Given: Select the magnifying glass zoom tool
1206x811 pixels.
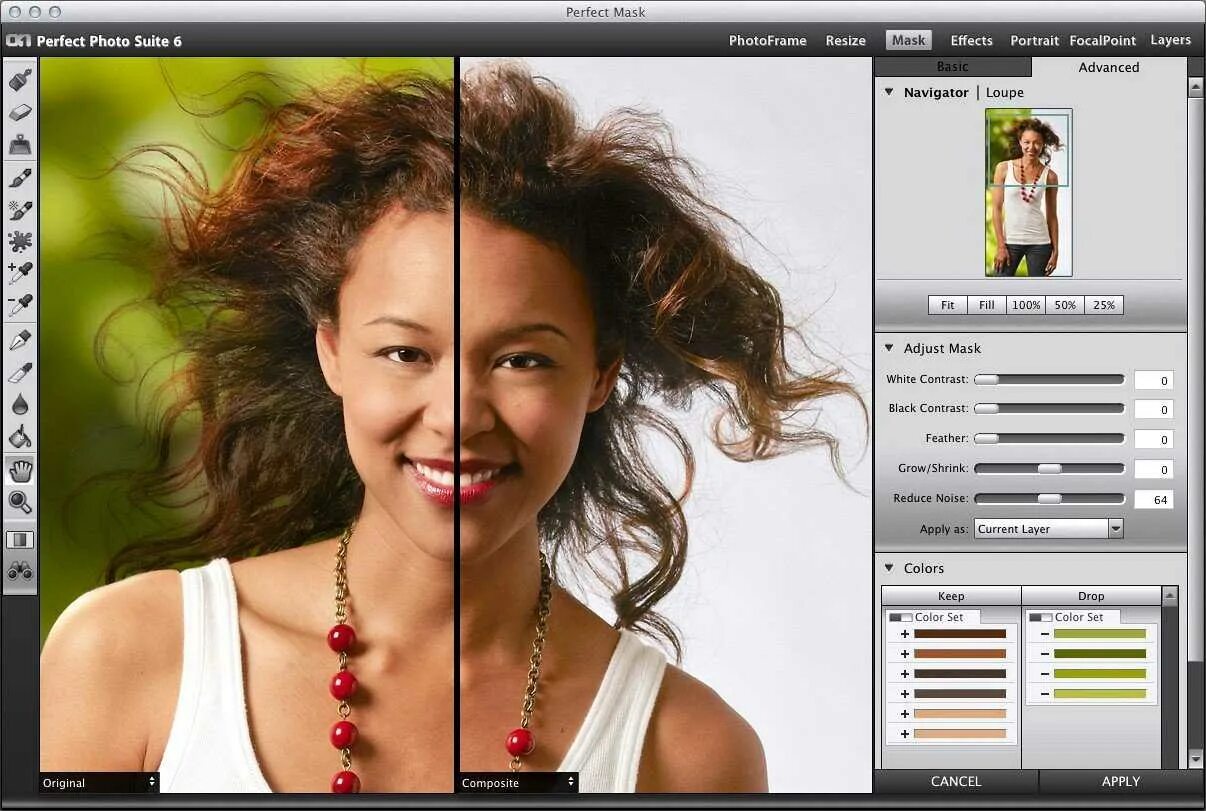Looking at the screenshot, I should click(x=20, y=502).
